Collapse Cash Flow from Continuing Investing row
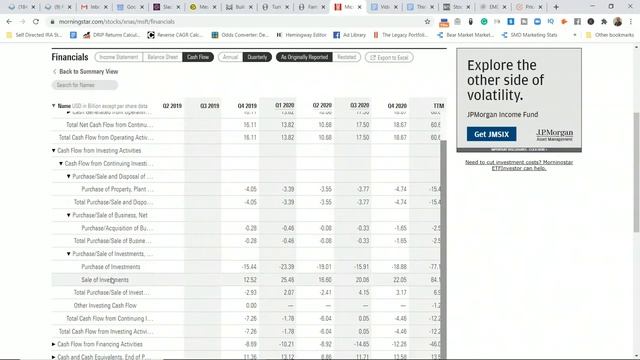Viewport: 640px width, 360px height. (x=61, y=164)
